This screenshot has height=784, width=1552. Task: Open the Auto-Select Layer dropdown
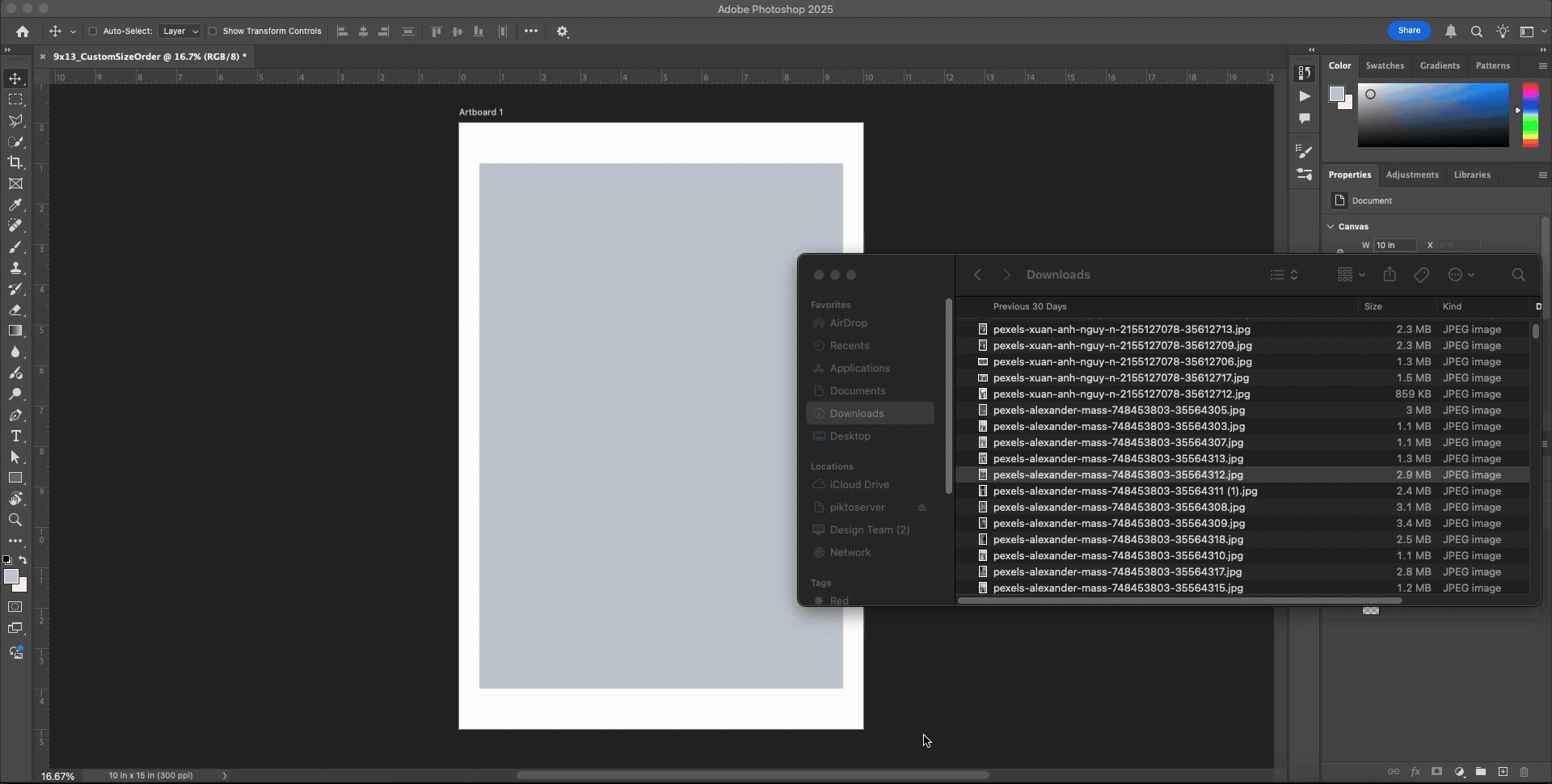click(x=179, y=32)
